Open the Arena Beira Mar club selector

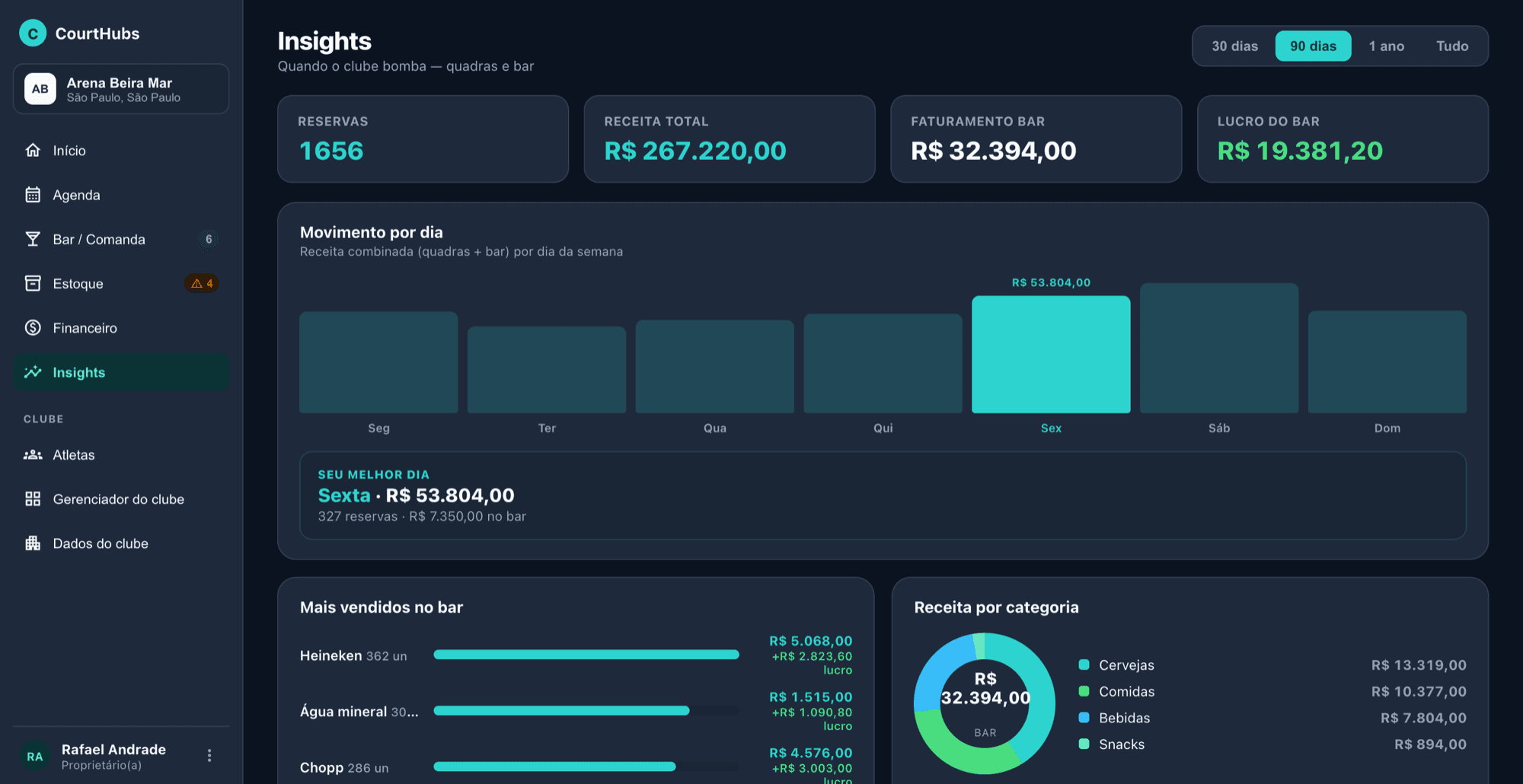coord(121,89)
